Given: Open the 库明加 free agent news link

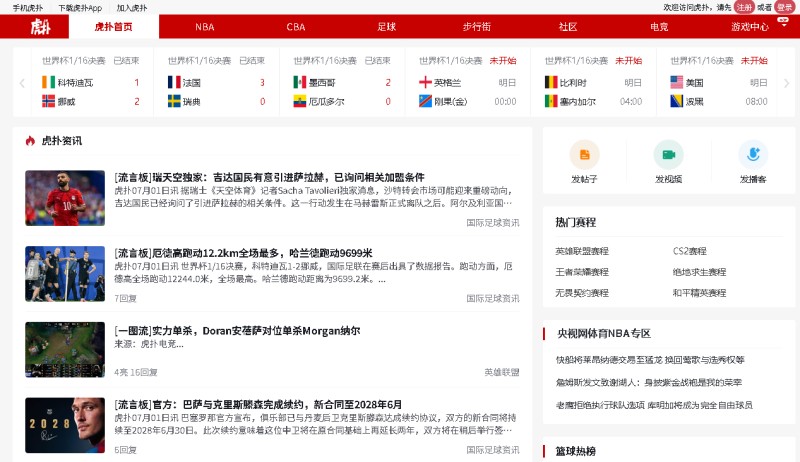Looking at the screenshot, I should click(654, 405).
